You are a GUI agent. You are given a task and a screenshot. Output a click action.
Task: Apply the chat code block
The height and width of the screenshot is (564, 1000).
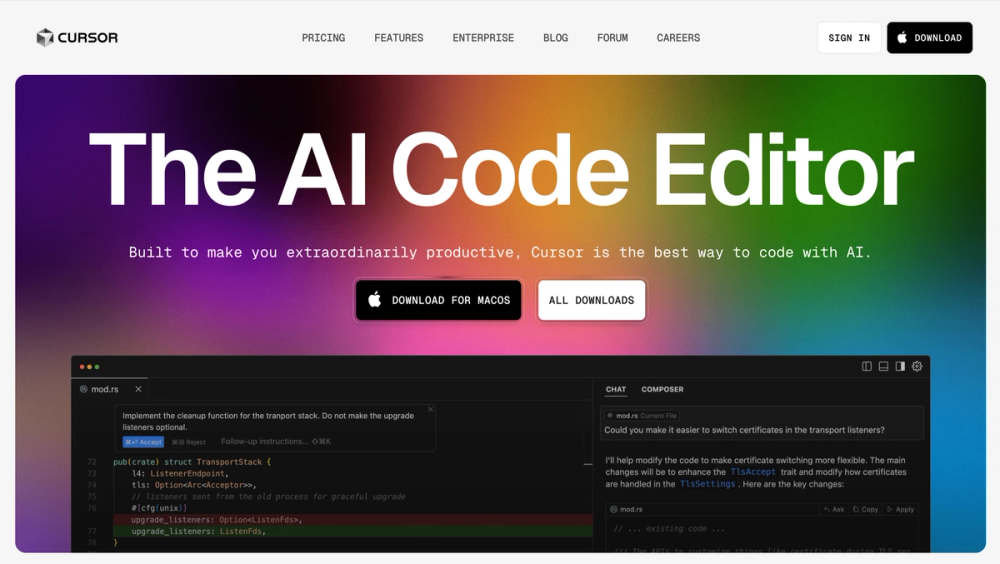click(901, 509)
